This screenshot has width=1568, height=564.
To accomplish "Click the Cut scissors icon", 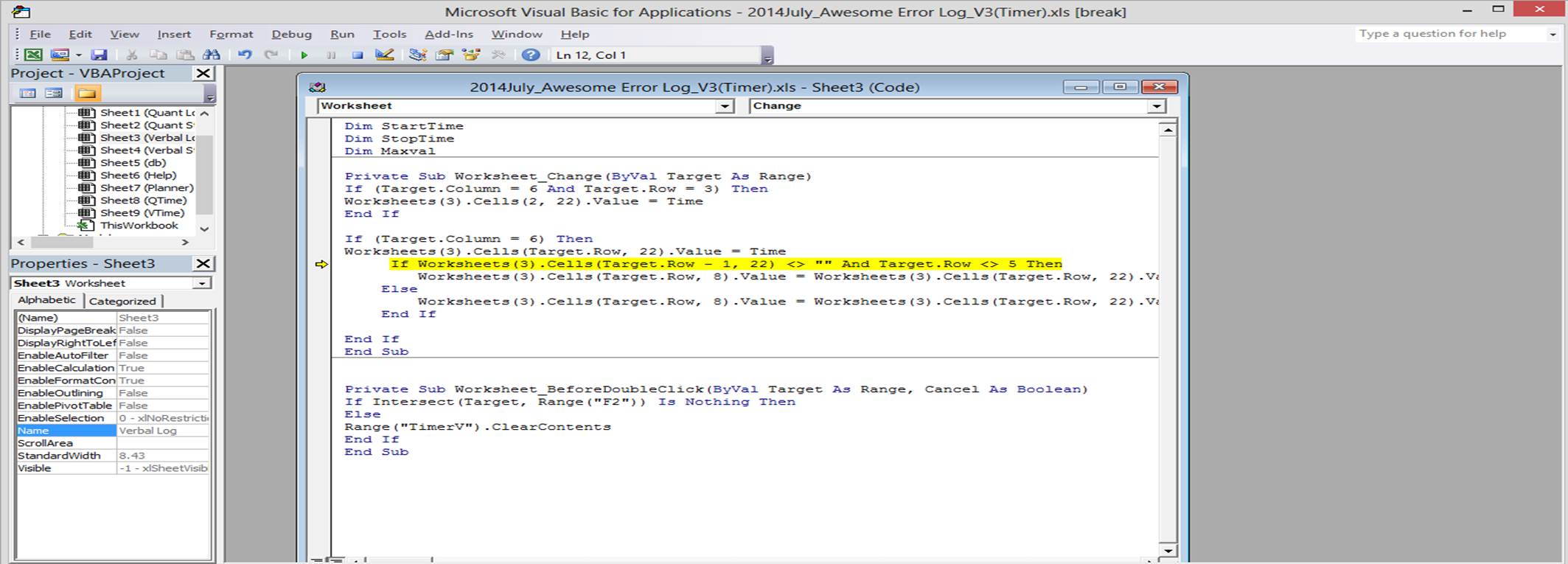I will tap(132, 55).
